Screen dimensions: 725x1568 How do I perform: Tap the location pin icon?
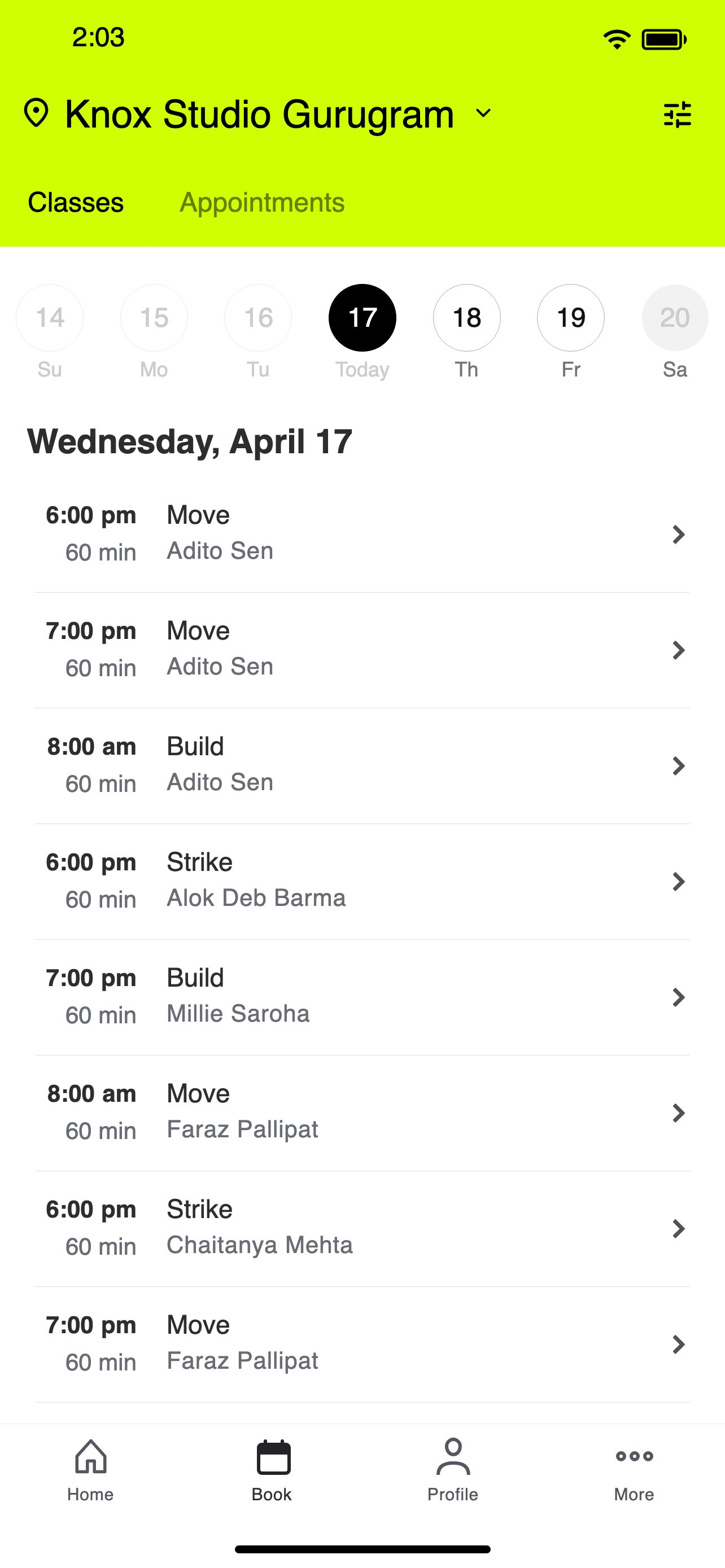click(36, 113)
